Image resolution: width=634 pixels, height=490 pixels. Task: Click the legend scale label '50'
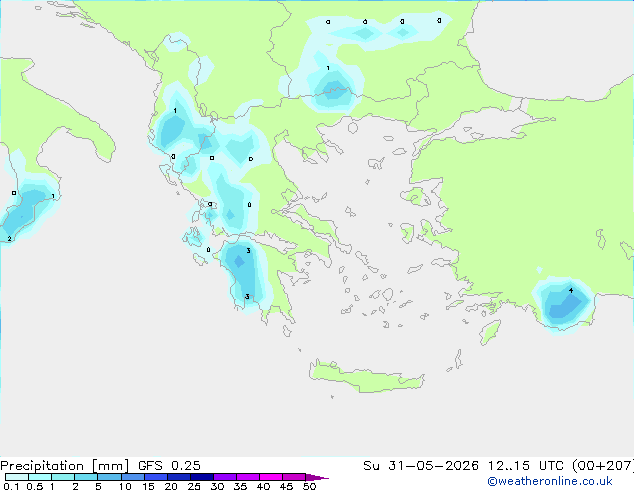click(x=309, y=486)
